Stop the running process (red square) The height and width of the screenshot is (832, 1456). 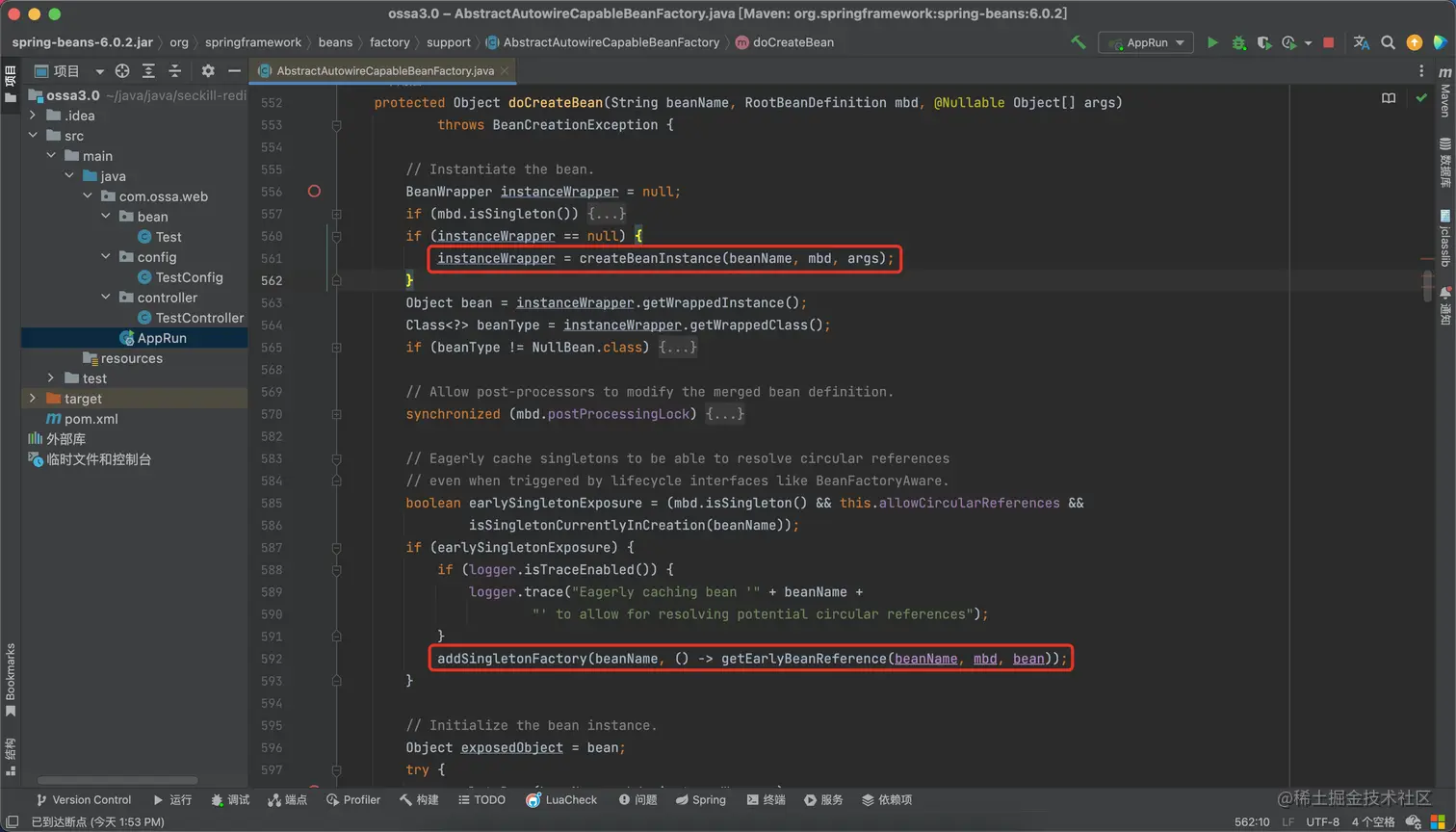pyautogui.click(x=1329, y=42)
